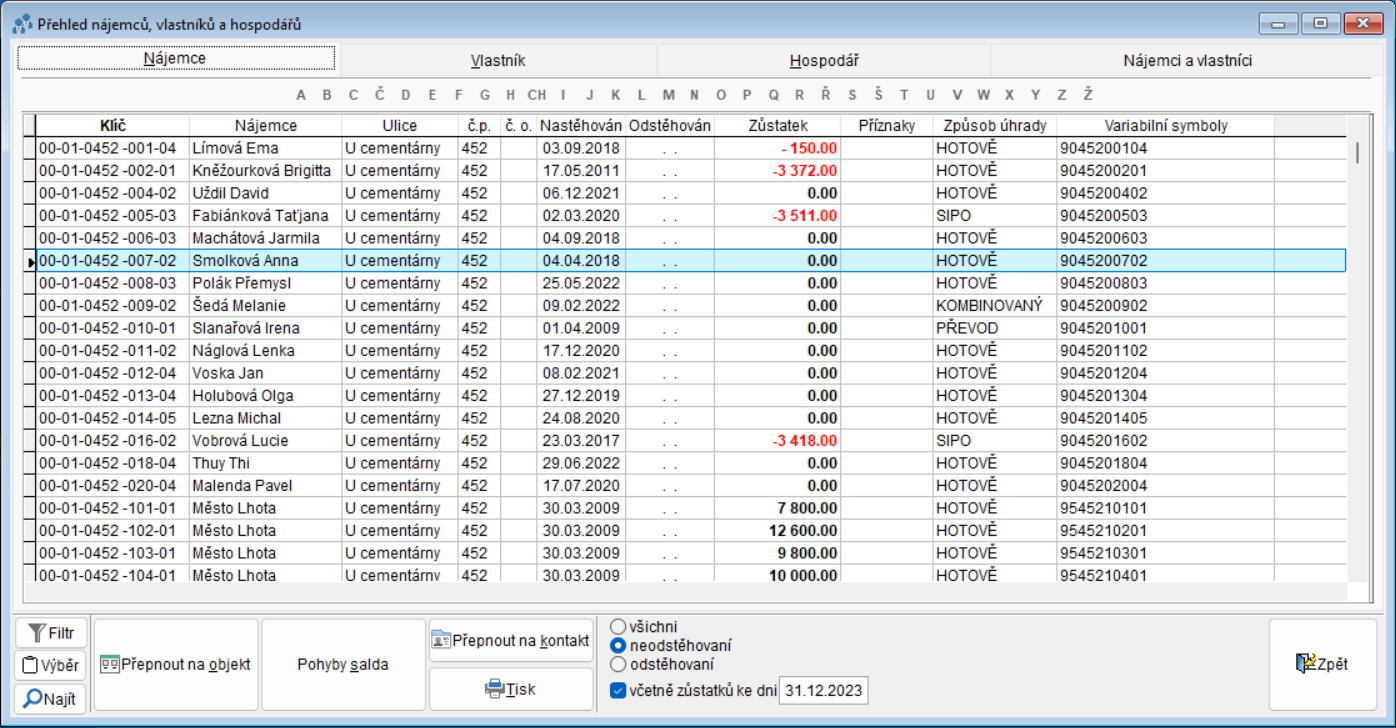Open the Hospodář tab
1396x728 pixels.
(x=823, y=60)
